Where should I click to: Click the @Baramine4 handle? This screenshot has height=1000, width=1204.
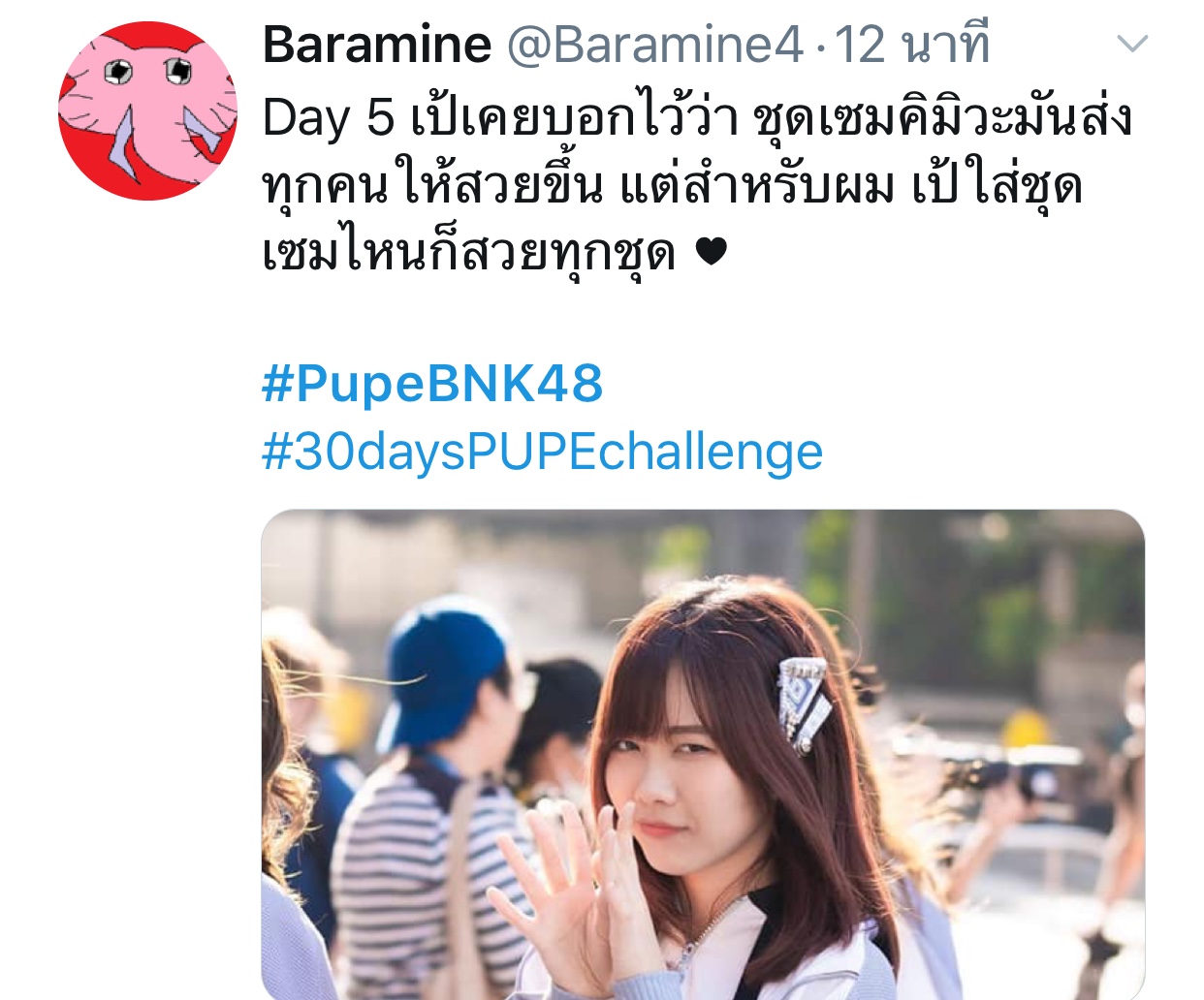click(655, 45)
